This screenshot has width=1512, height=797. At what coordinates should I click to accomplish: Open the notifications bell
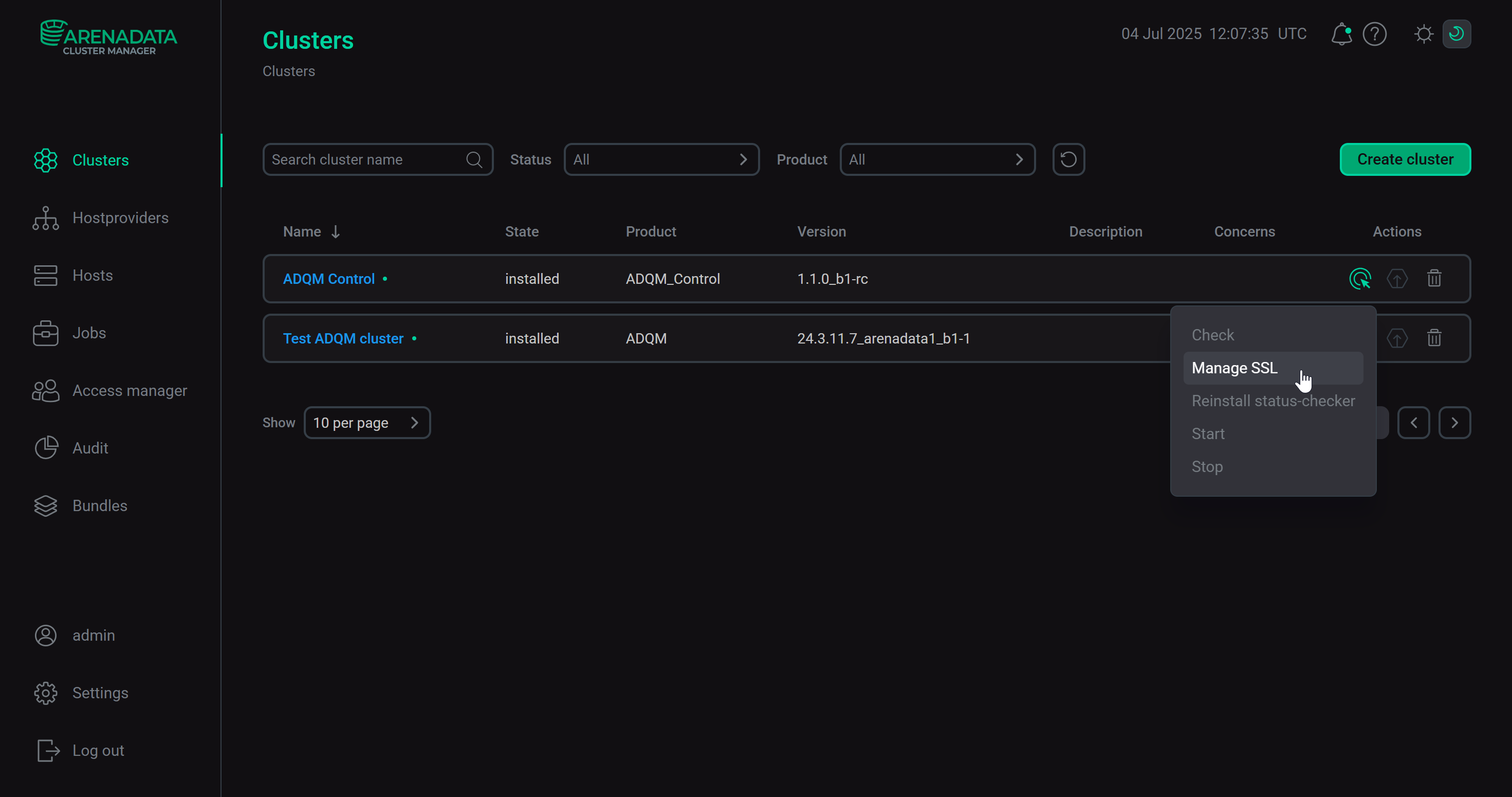pyautogui.click(x=1342, y=33)
